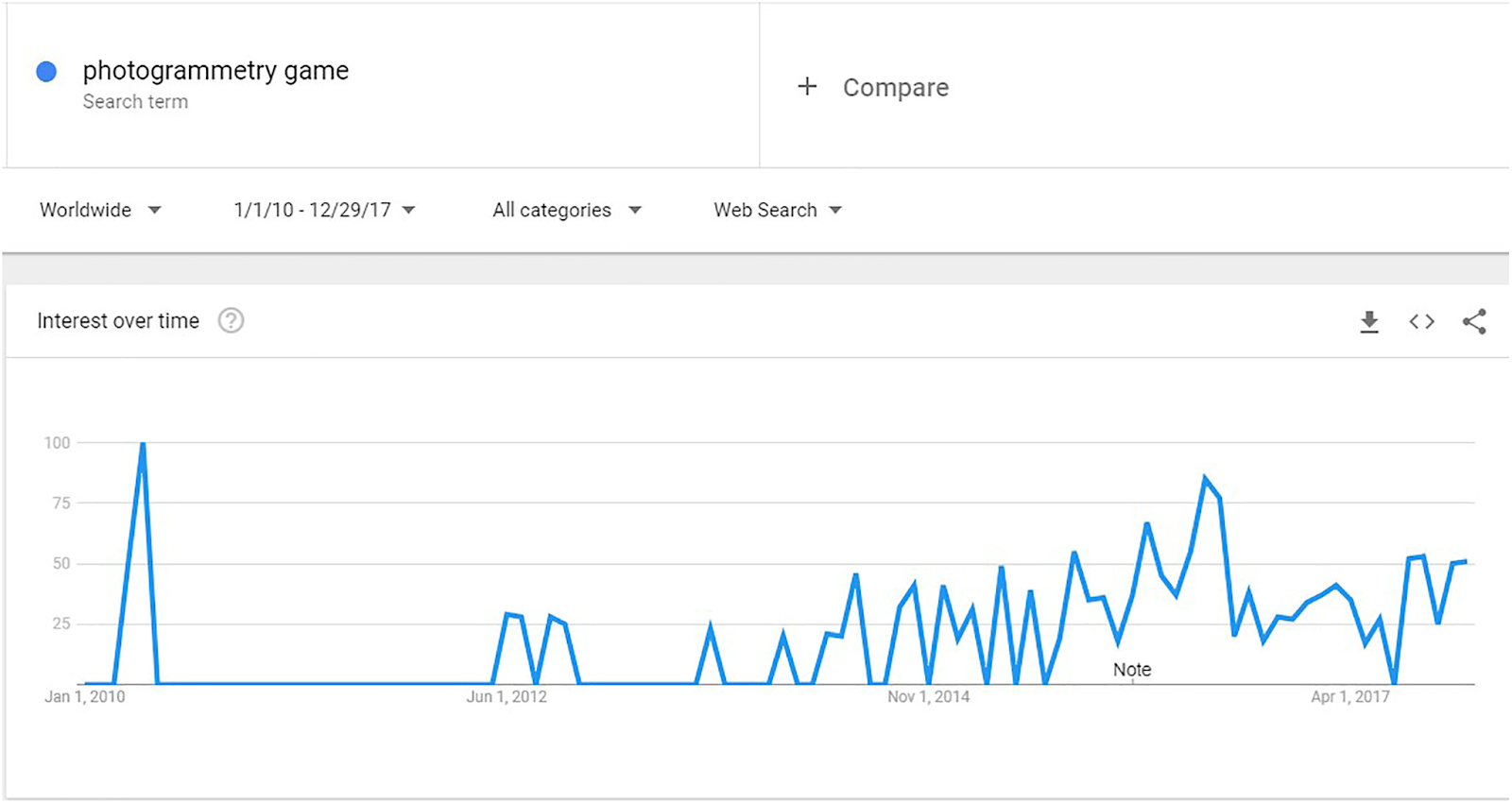Click the Interest over time heading

click(118, 321)
